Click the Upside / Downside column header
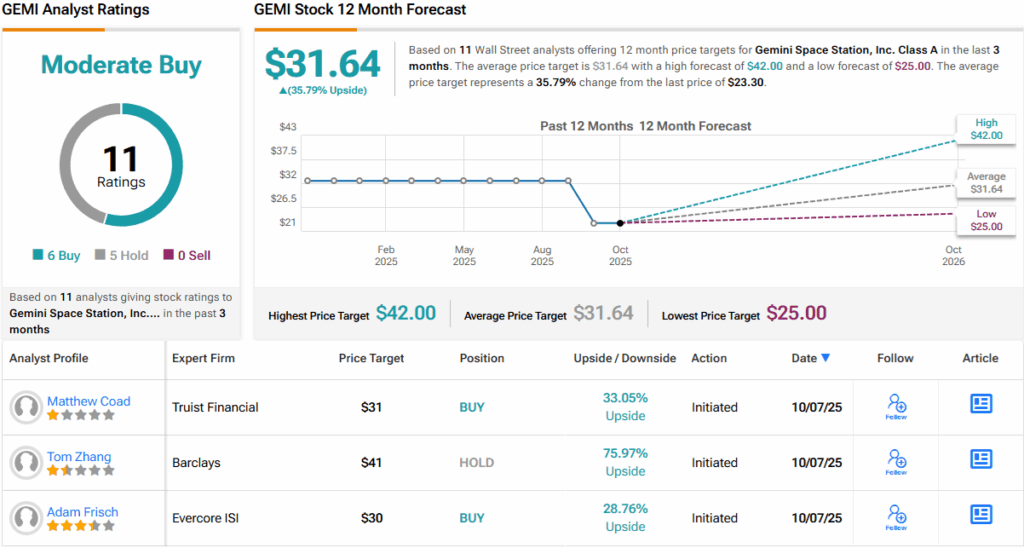Viewport: 1024px width, 548px height. (x=625, y=358)
